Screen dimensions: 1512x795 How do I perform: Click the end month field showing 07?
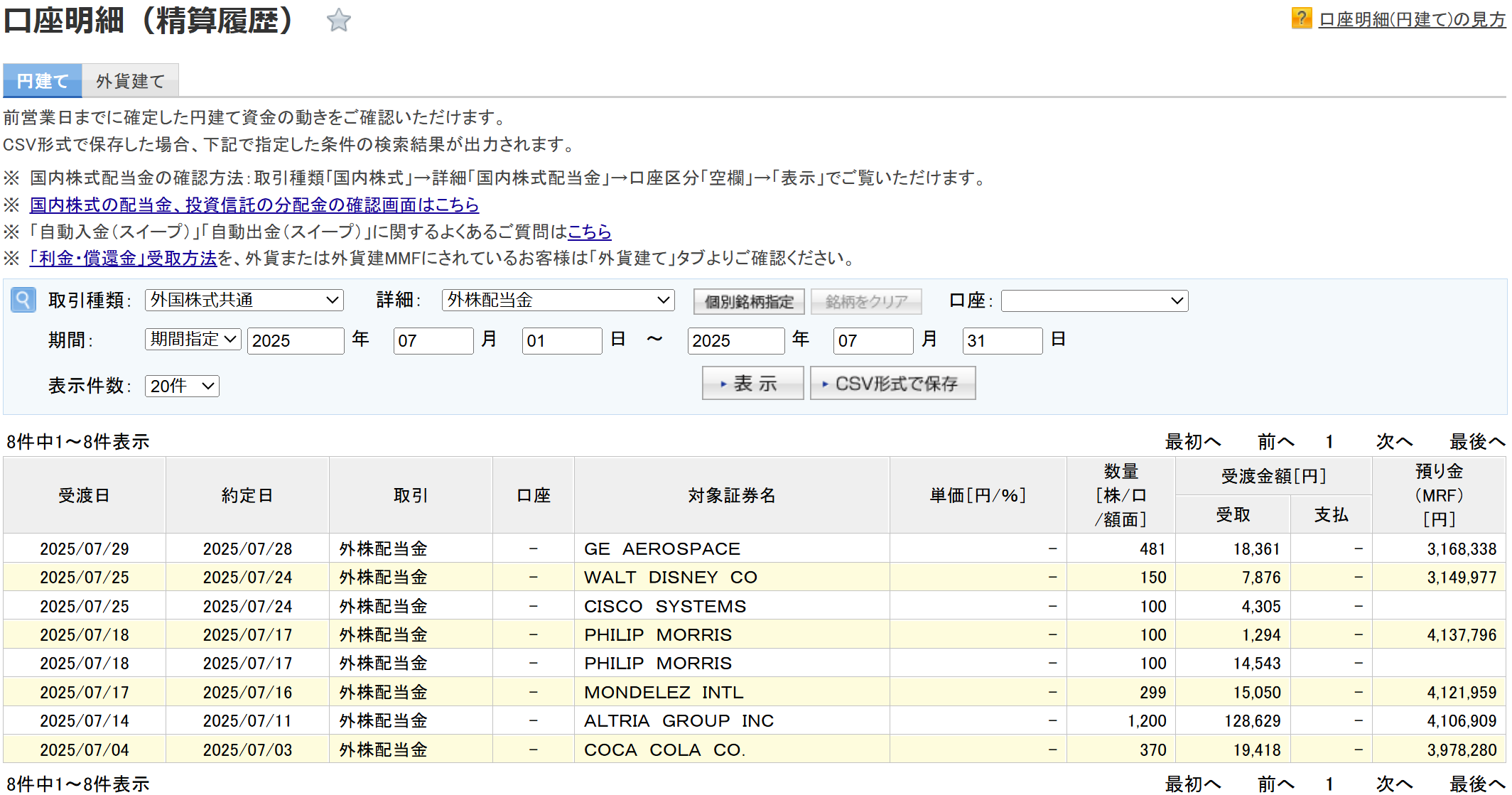coord(873,340)
